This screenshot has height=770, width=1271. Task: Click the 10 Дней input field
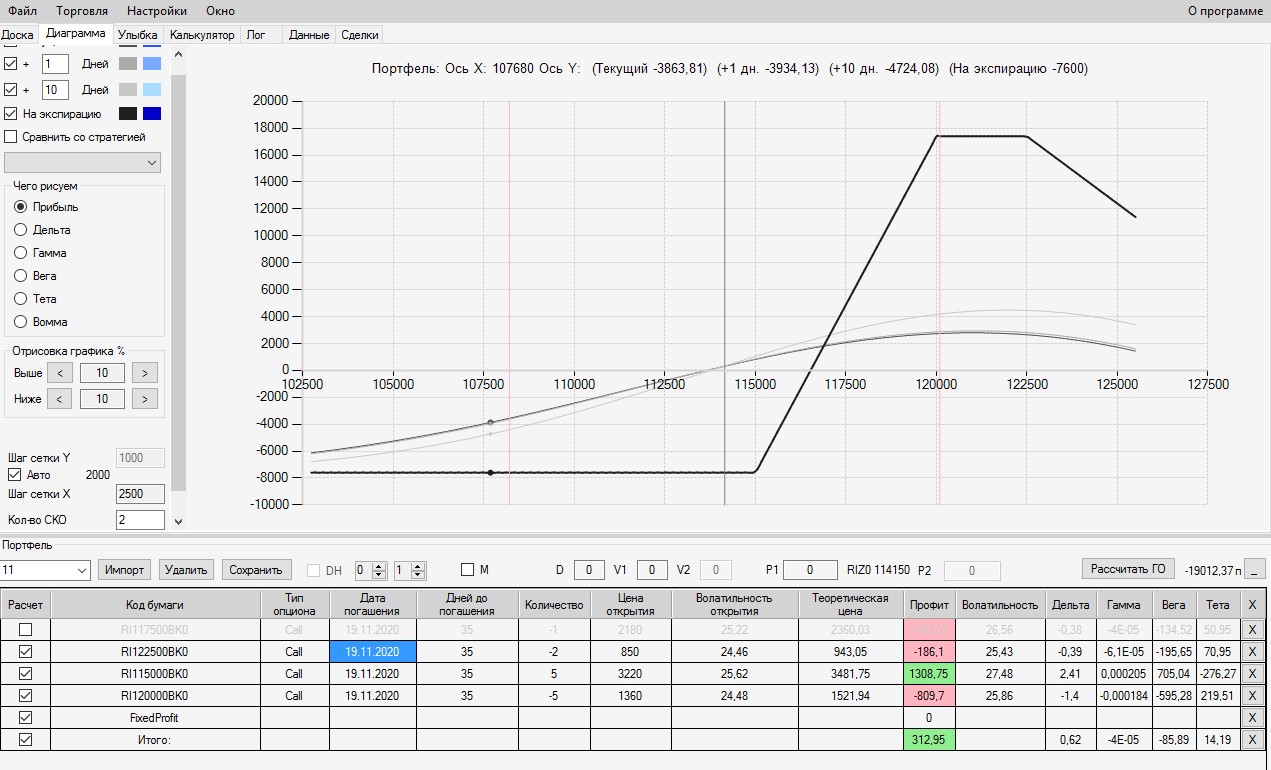coord(56,90)
